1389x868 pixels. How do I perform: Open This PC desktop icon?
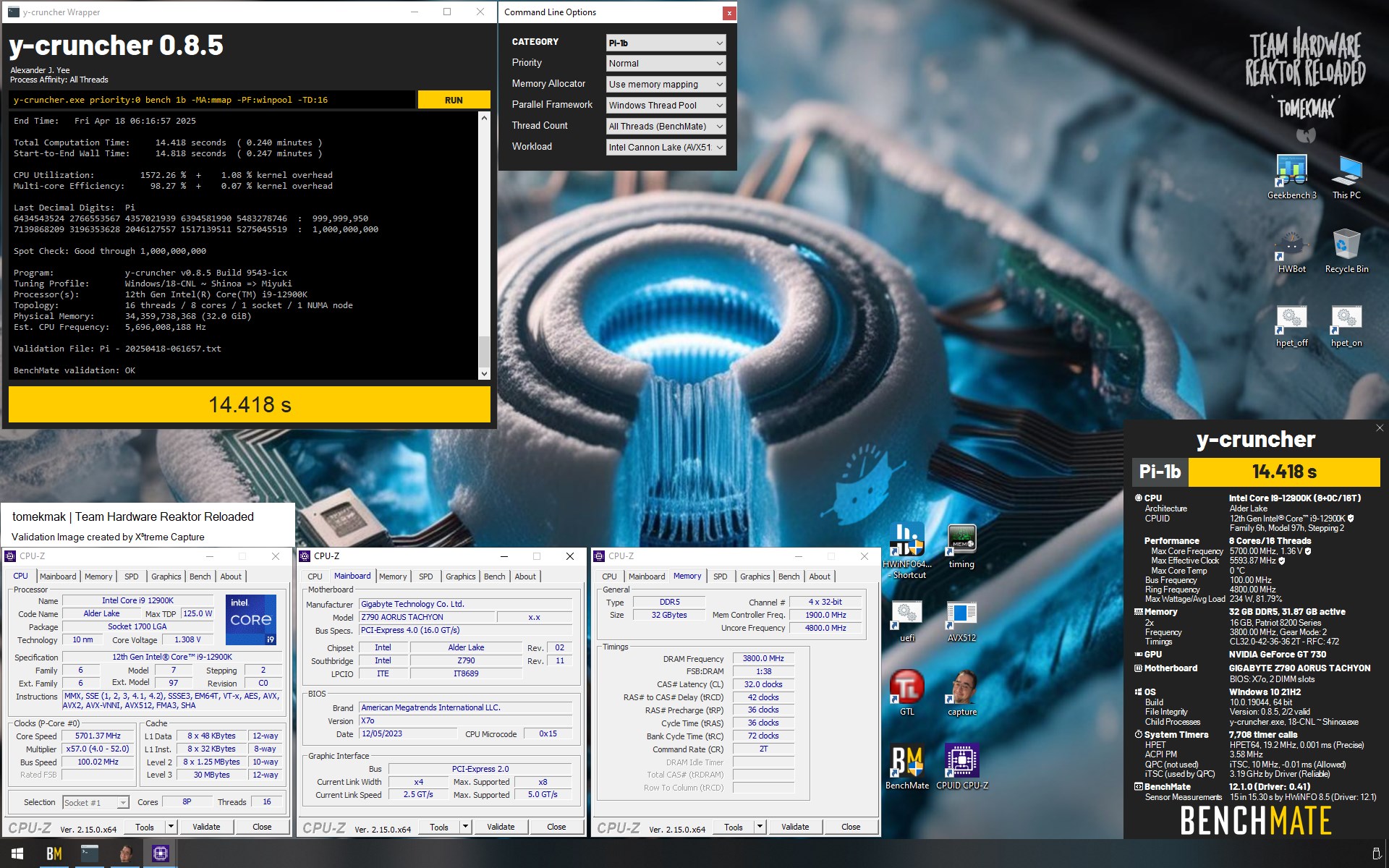click(1346, 176)
